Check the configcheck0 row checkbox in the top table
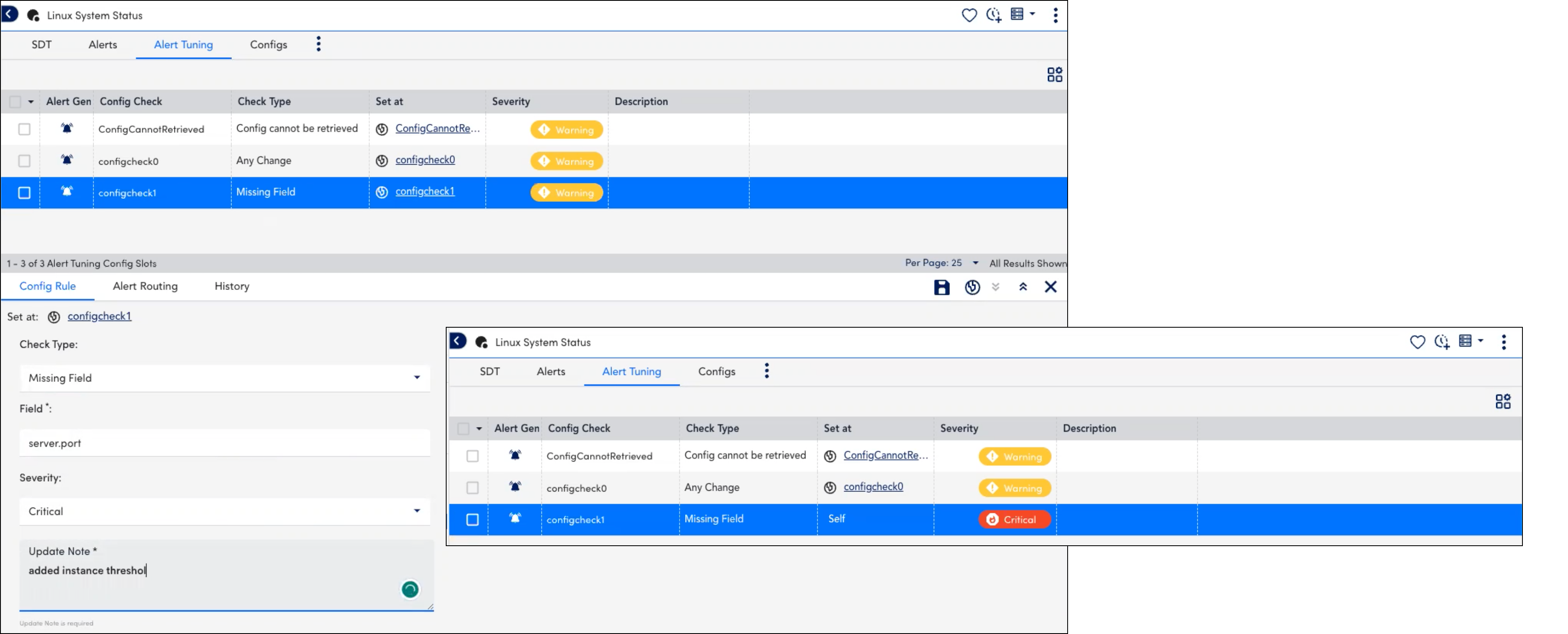This screenshot has height=634, width=1568. click(24, 161)
